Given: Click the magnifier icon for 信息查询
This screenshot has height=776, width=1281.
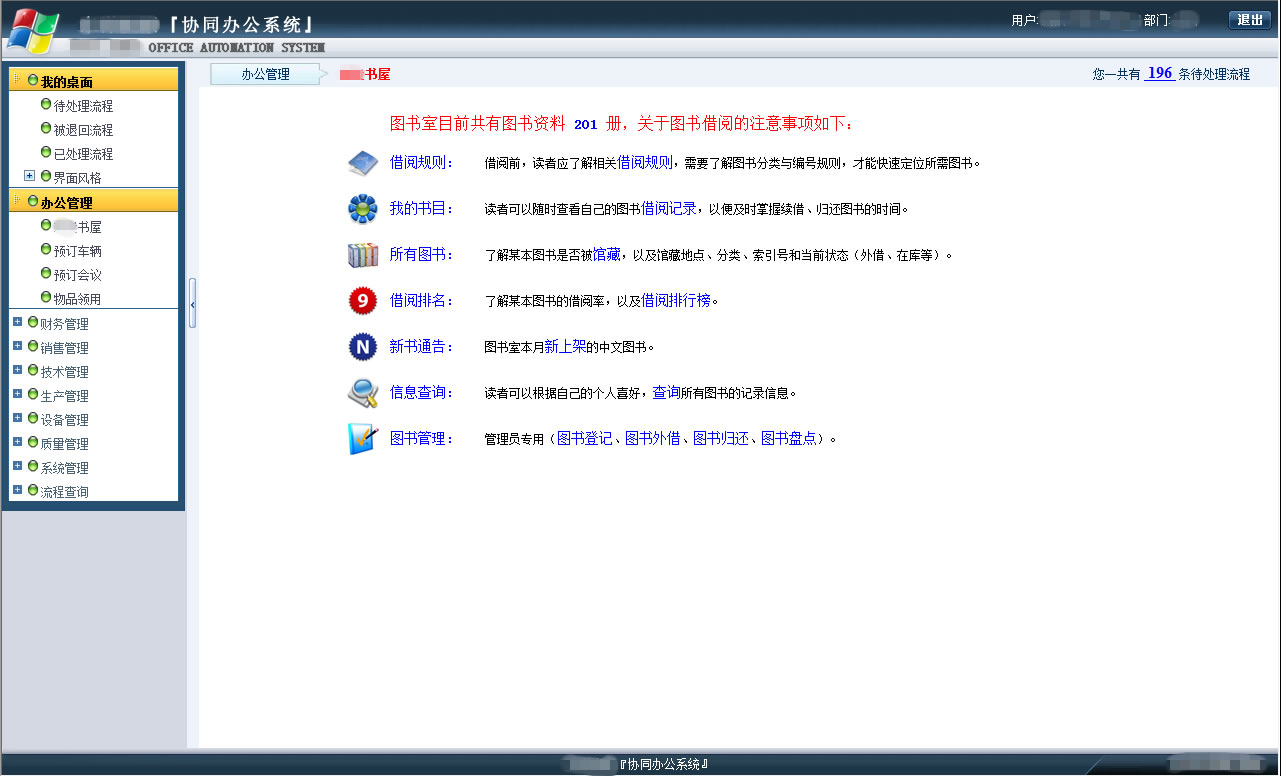Looking at the screenshot, I should click(x=362, y=393).
